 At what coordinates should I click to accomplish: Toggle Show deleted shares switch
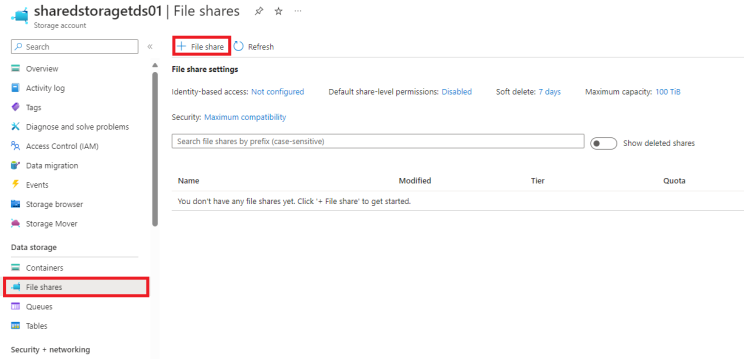coord(603,143)
